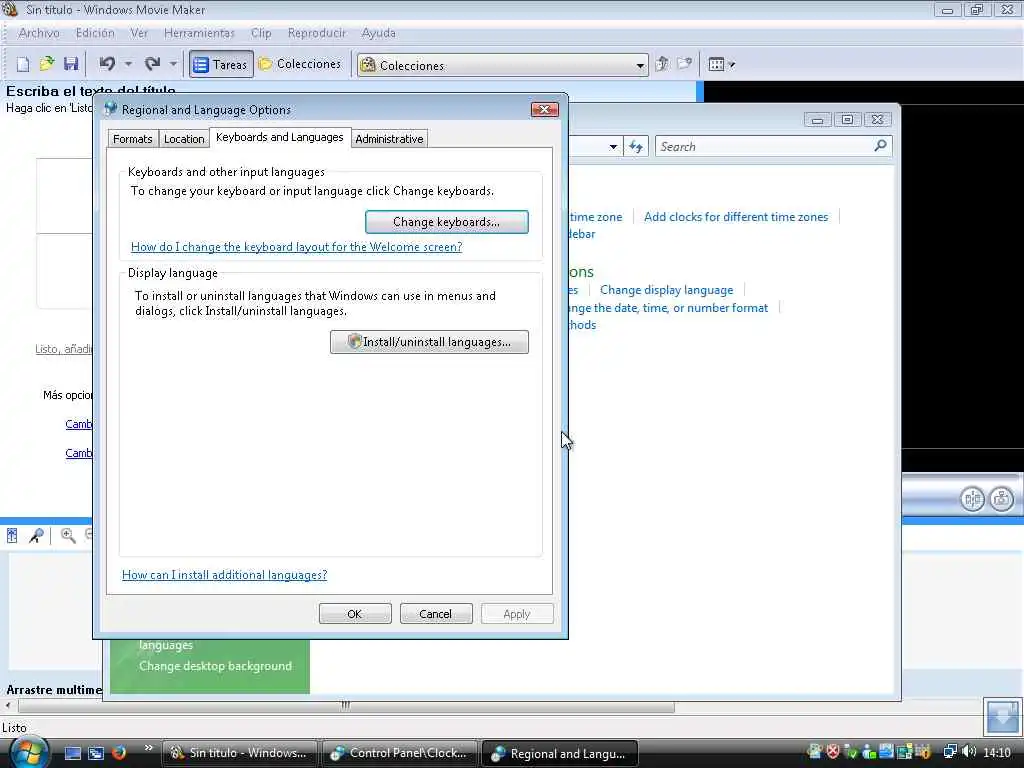Undo last action in Movie Maker

(x=107, y=64)
